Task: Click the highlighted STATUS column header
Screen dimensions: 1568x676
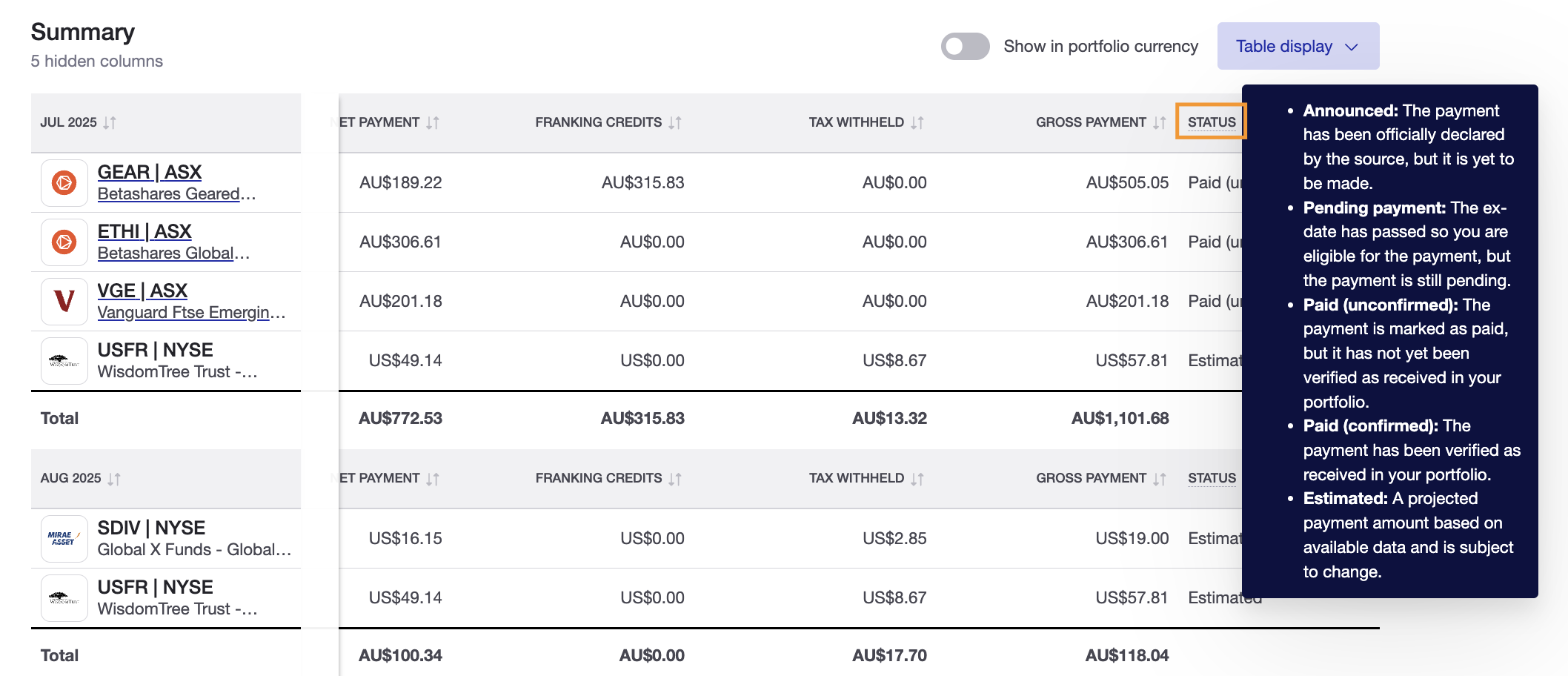Action: pos(1211,122)
